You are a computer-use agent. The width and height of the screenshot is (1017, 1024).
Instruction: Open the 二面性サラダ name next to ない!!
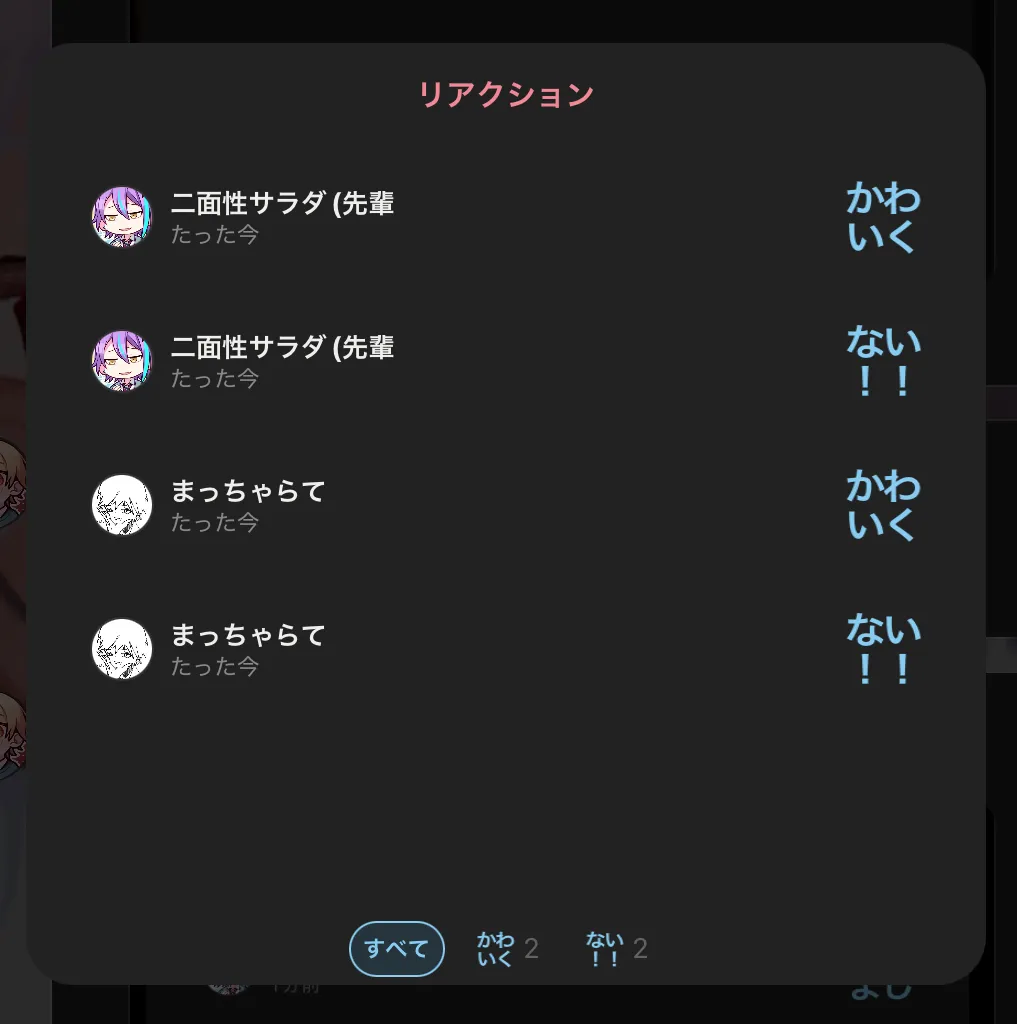click(x=282, y=347)
